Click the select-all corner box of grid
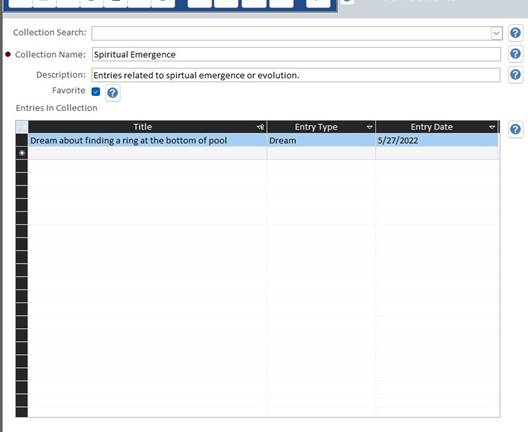Viewport: 528px width, 432px height. coord(22,127)
